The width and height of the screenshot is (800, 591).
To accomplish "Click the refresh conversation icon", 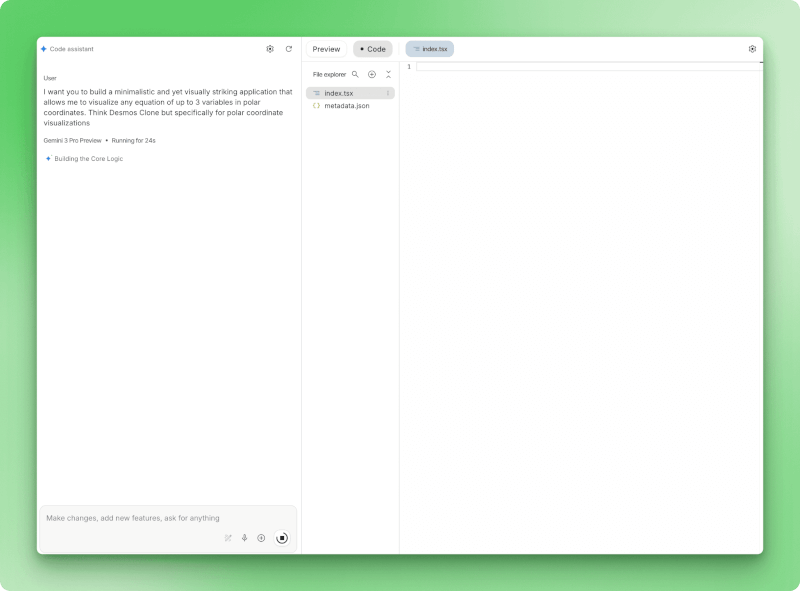I will (x=289, y=49).
